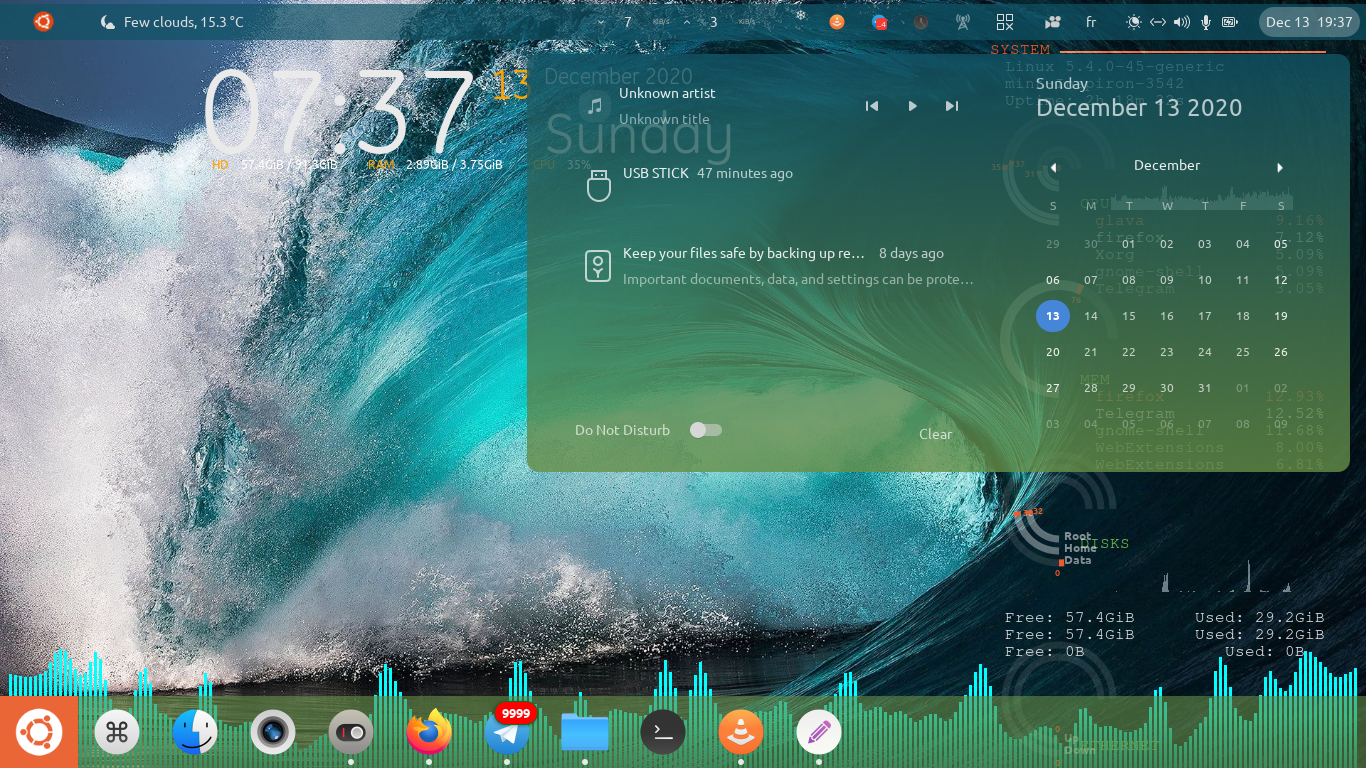Screen dimensions: 1366x768
Task: Launch the Terminal from the dock
Action: coord(663,733)
